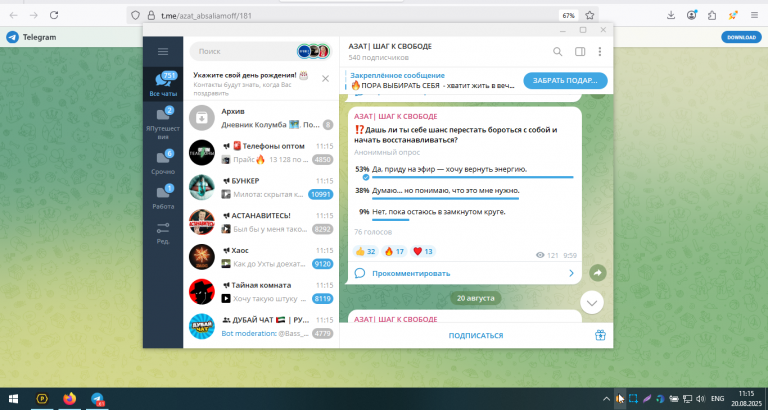Click the '20 августа' date badge

tap(476, 298)
